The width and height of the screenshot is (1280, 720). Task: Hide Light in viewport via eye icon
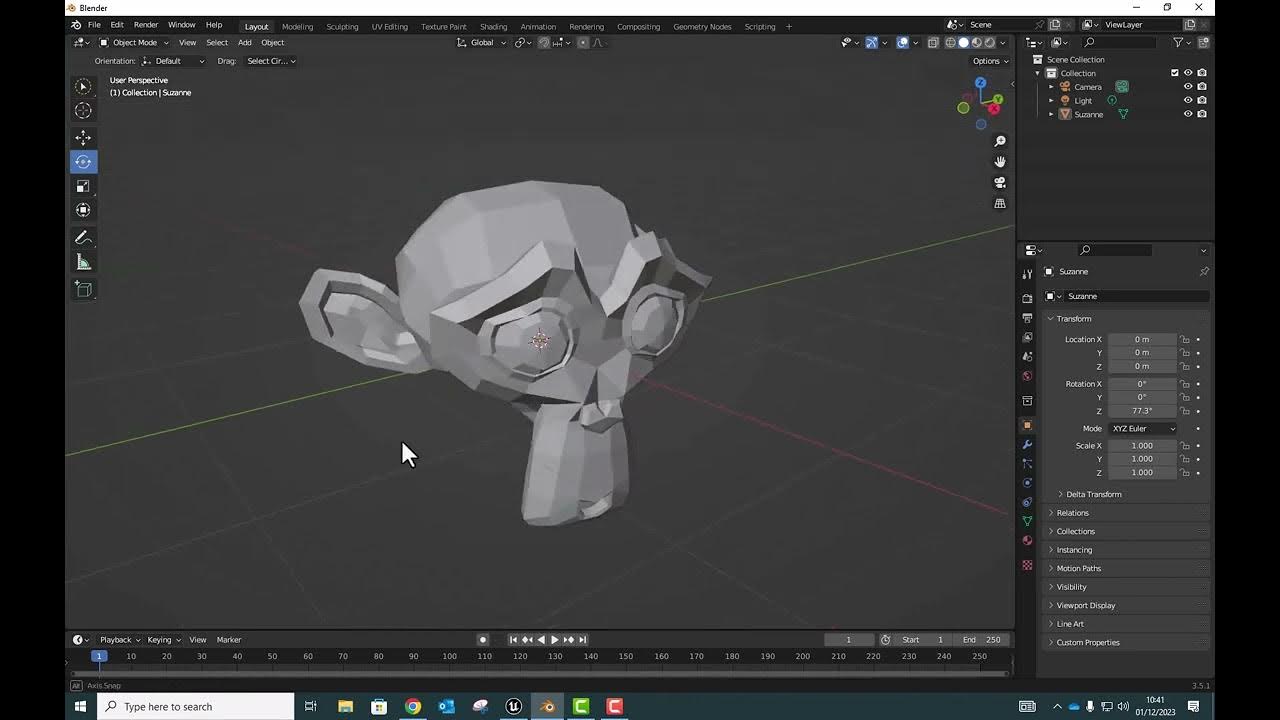(1188, 100)
